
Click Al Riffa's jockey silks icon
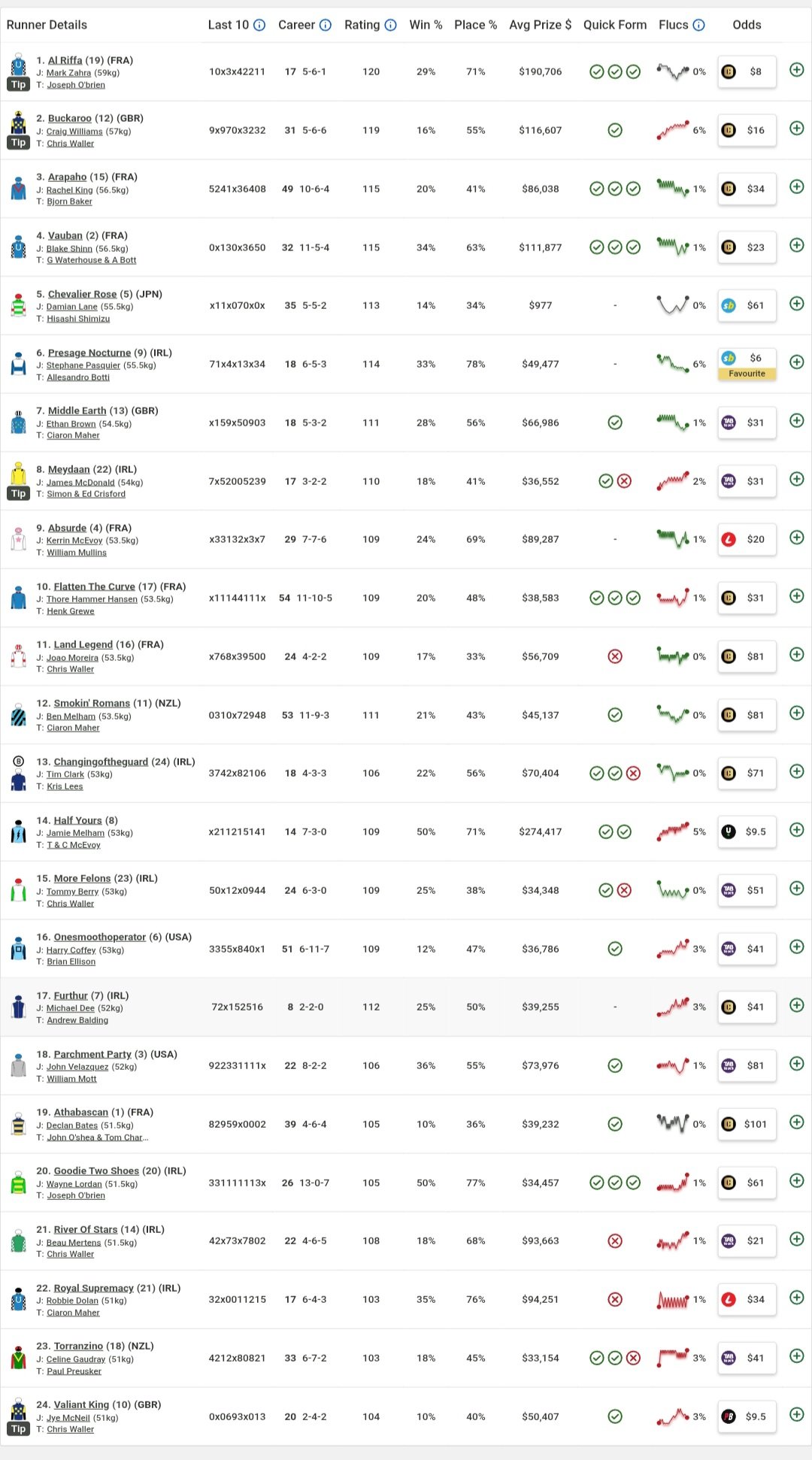(19, 65)
